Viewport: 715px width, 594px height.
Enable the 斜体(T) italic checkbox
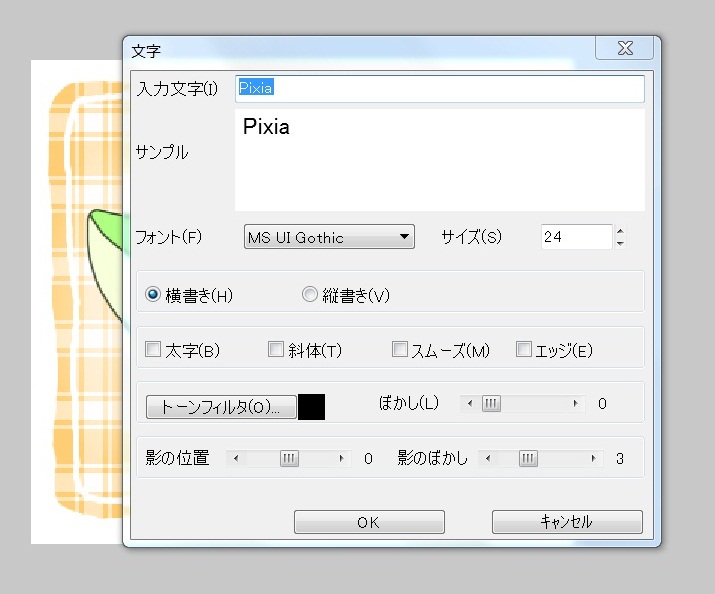tap(276, 350)
